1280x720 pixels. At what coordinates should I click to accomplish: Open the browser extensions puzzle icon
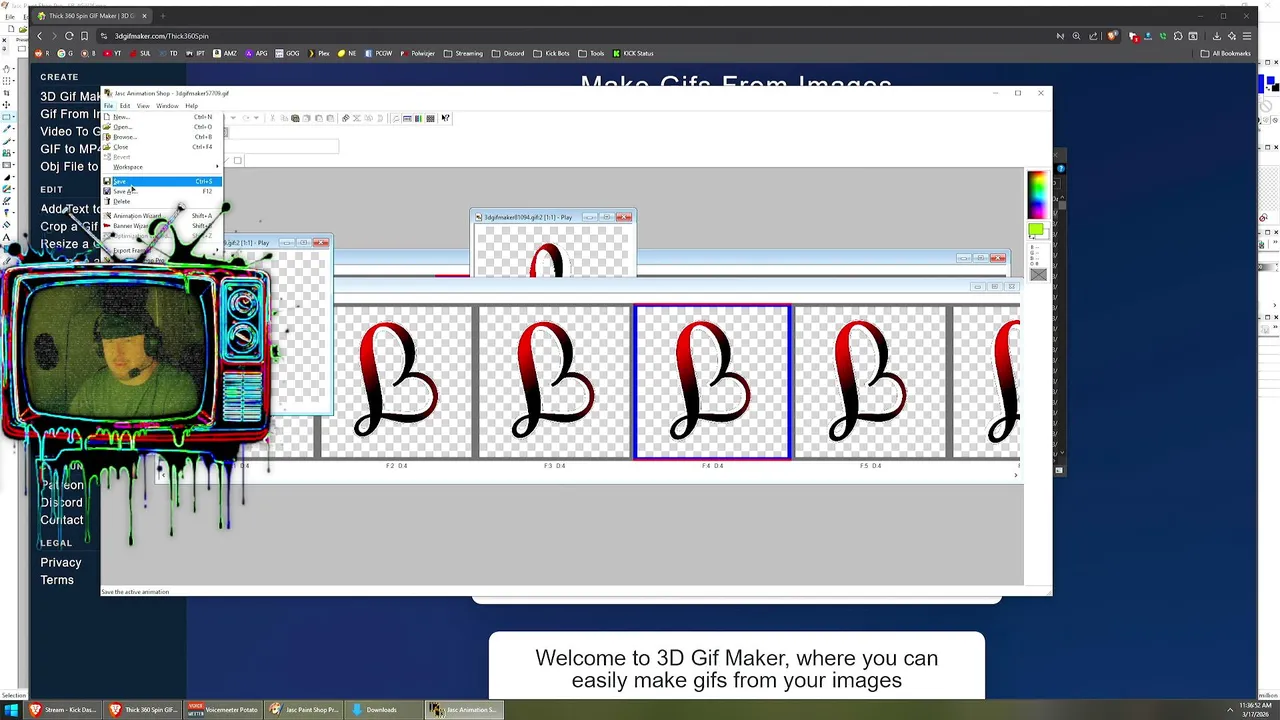click(1178, 36)
